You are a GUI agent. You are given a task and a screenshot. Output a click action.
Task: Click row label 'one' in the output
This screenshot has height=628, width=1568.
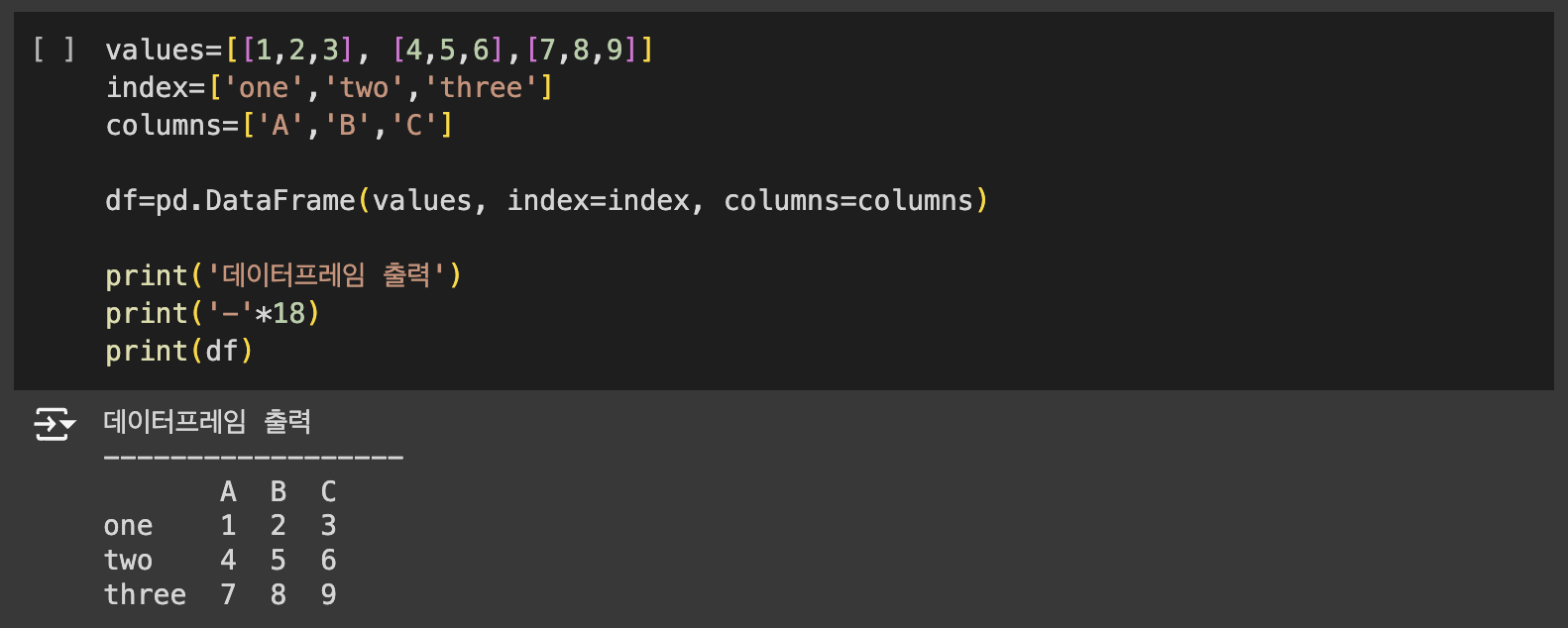[x=129, y=526]
